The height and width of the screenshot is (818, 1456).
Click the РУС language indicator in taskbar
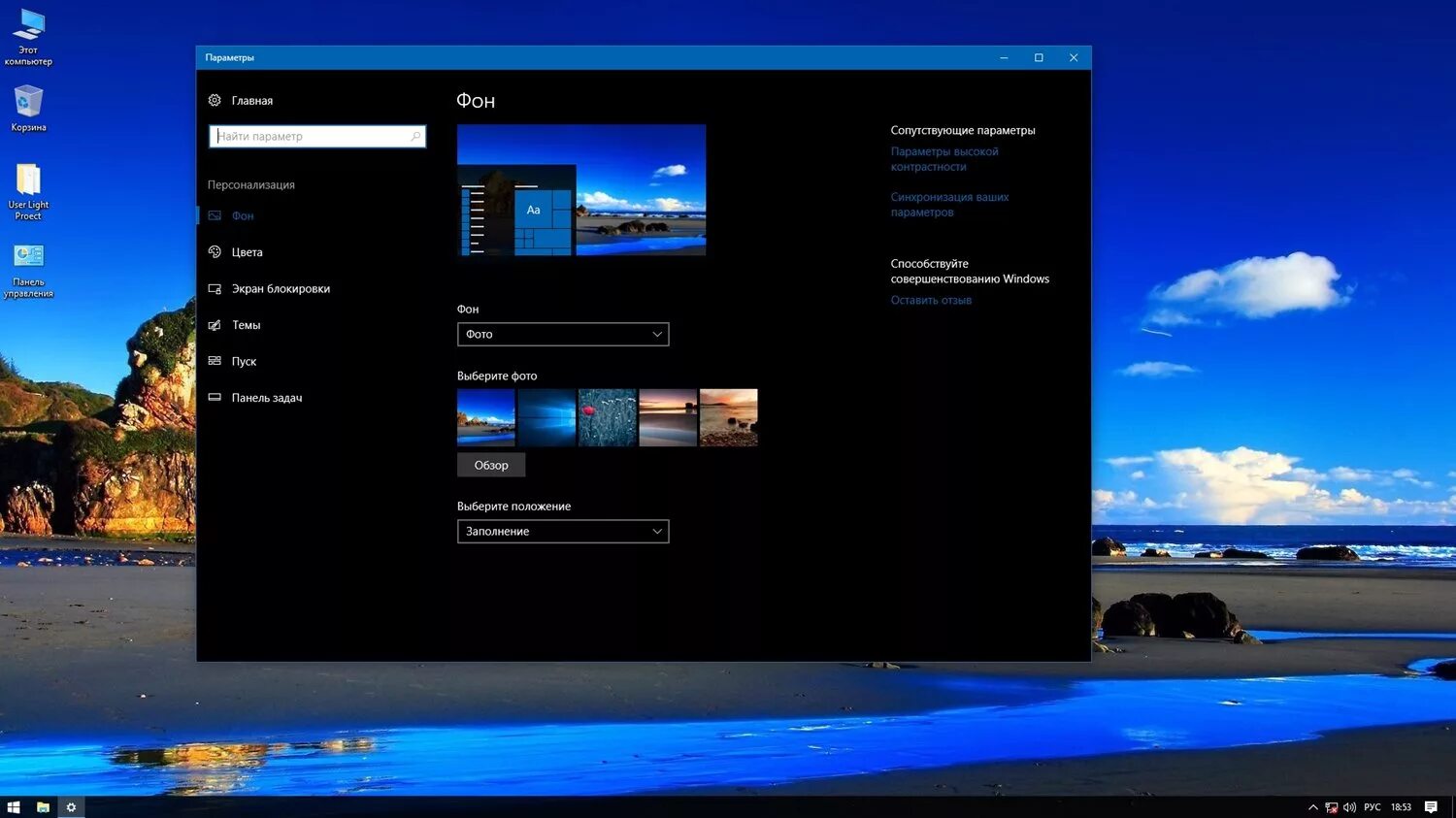pyautogui.click(x=1372, y=806)
